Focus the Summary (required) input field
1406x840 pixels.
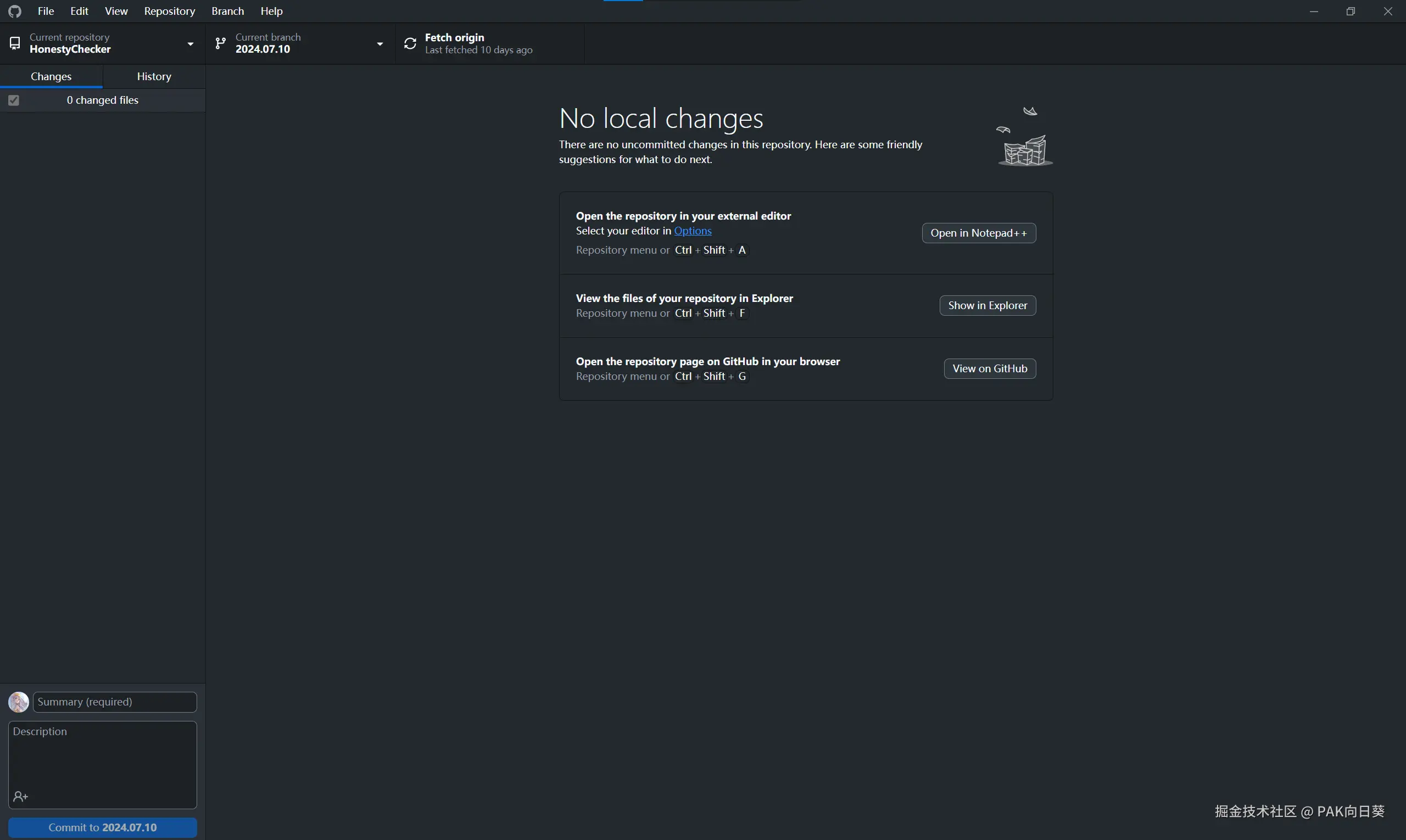pos(115,702)
